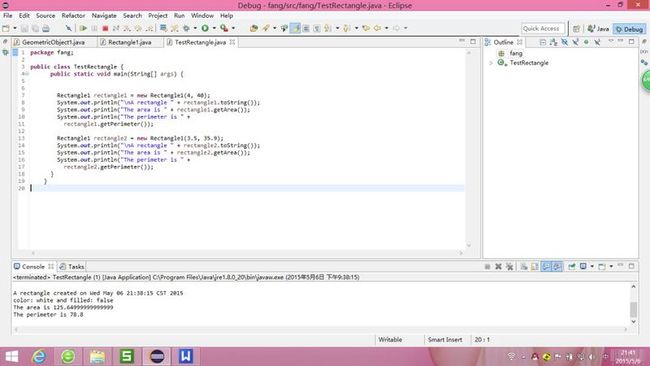
Task: Sort Outline alphabetically icon
Action: click(553, 42)
